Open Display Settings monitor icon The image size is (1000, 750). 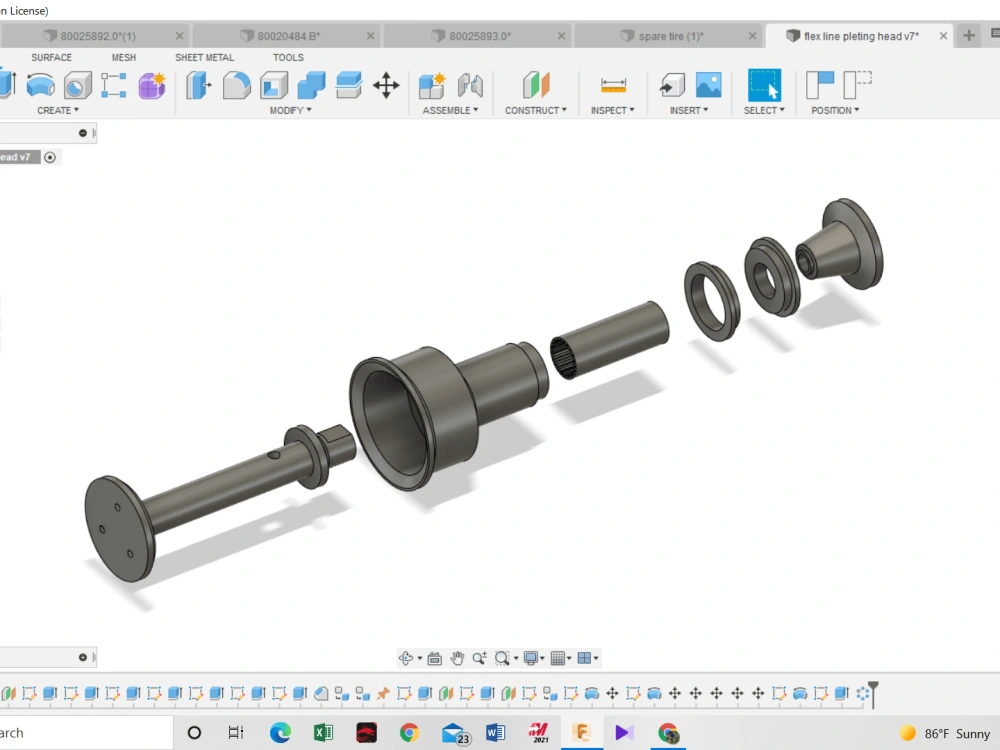pos(531,658)
